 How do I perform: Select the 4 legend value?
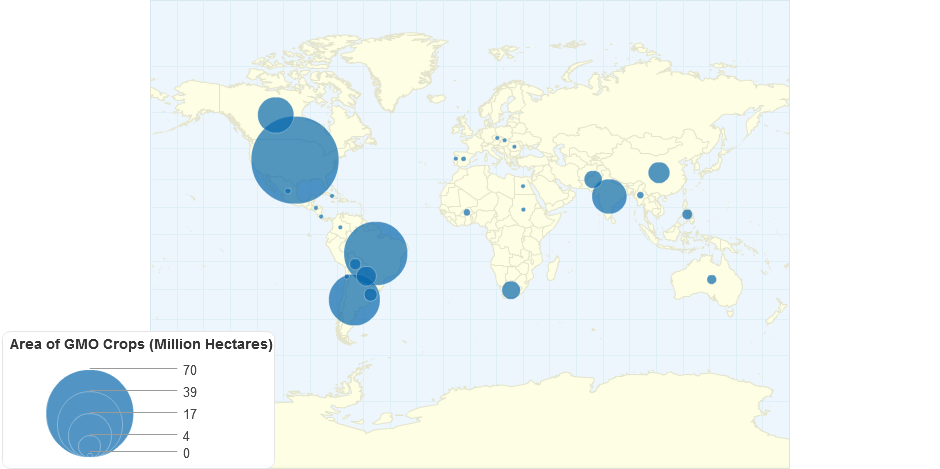point(186,436)
